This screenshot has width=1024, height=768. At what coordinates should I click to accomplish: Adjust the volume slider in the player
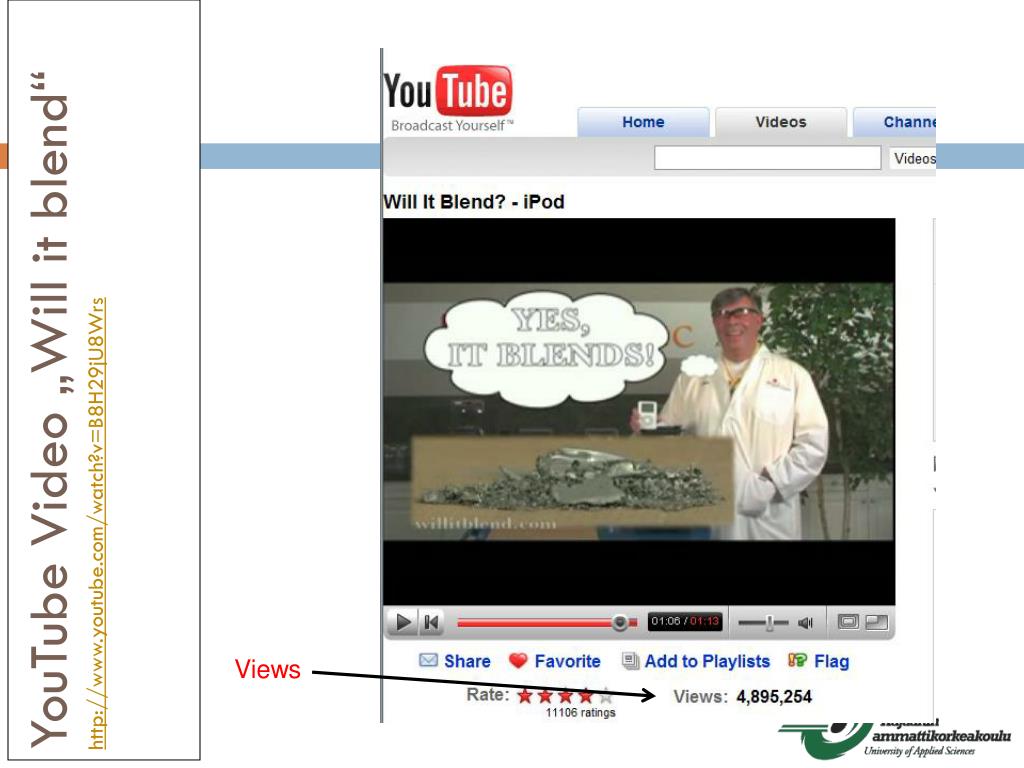763,623
